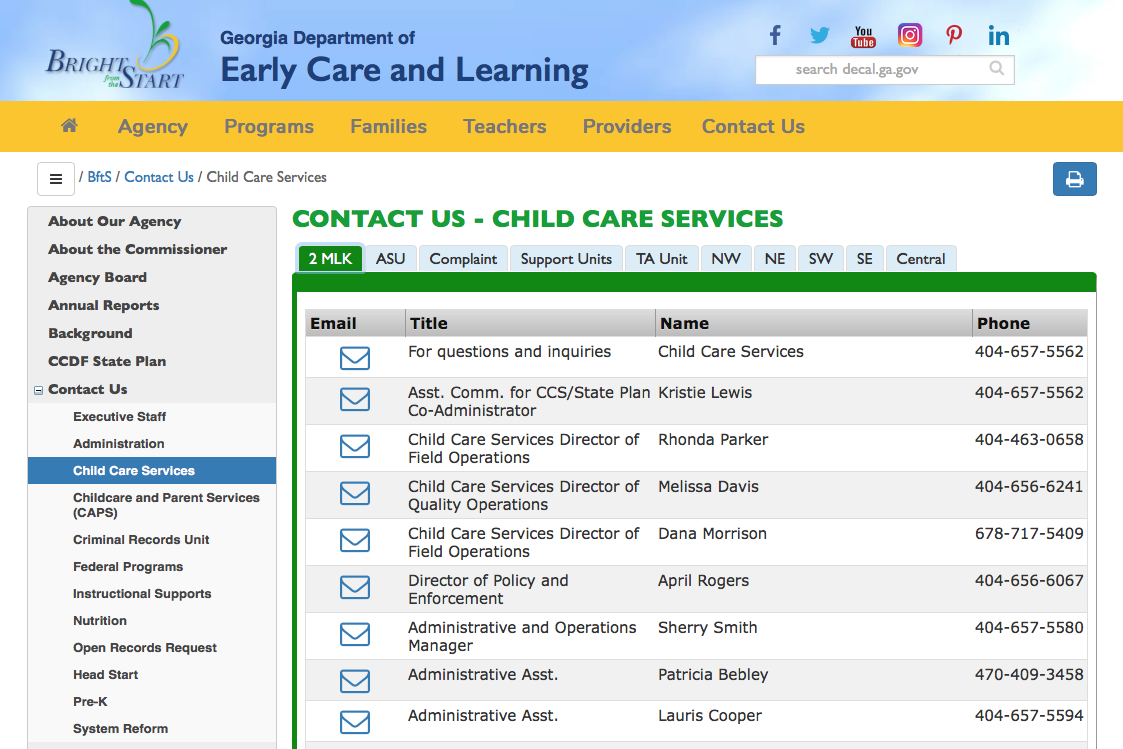1123x749 pixels.
Task: Click phone number 678-717-5409
Action: point(1029,533)
